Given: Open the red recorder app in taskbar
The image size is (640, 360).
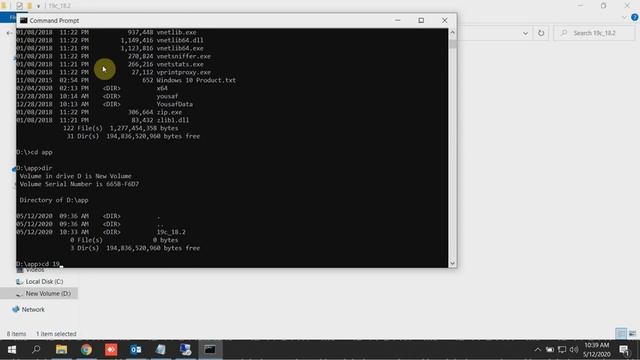Looking at the screenshot, I should (x=111, y=349).
